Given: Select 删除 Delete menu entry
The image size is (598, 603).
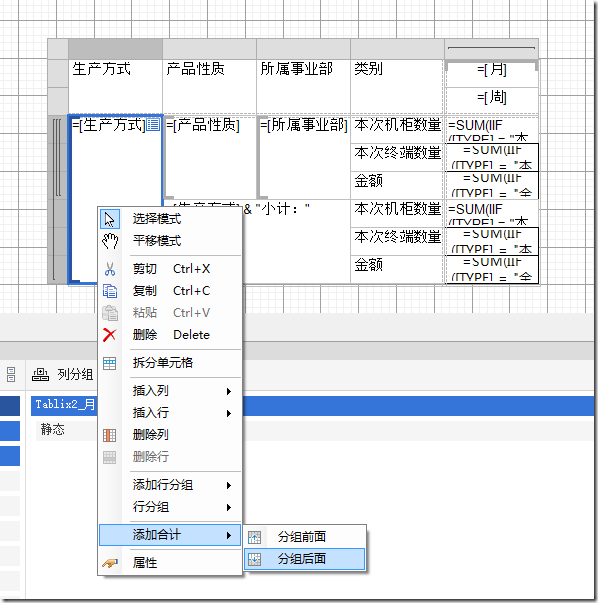Looking at the screenshot, I should (170, 335).
